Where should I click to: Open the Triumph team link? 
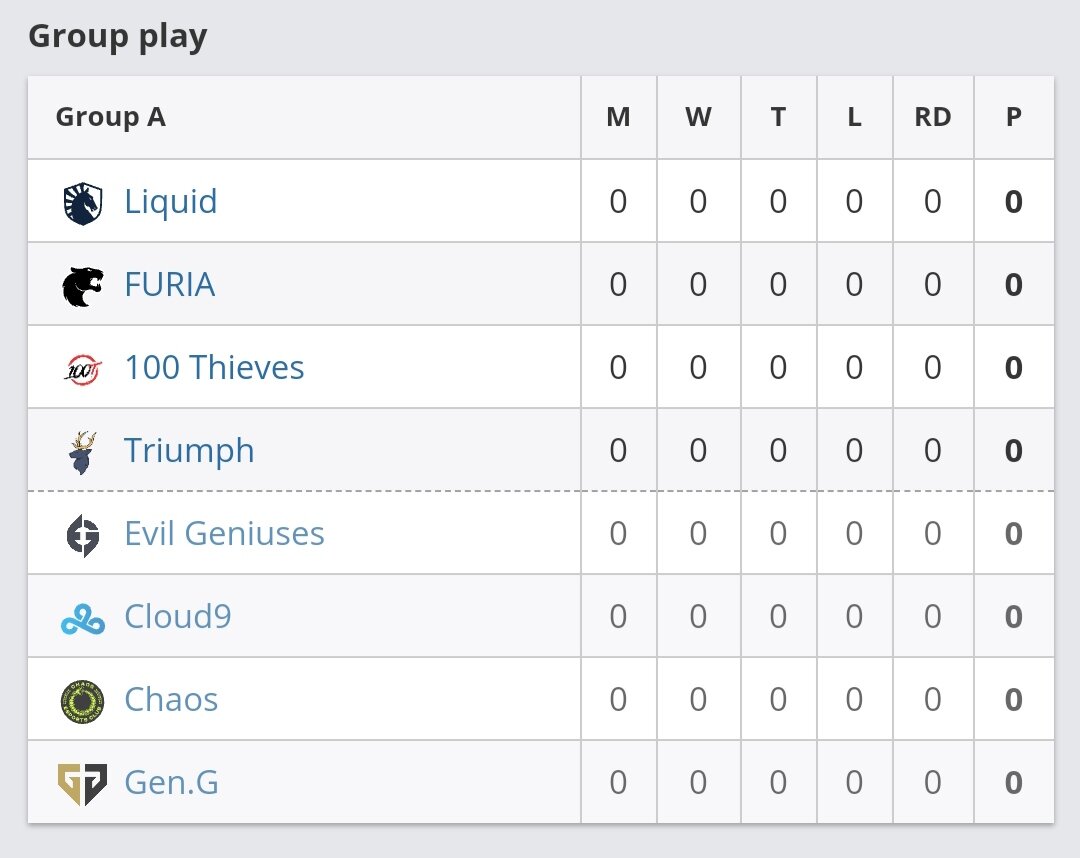tap(189, 451)
